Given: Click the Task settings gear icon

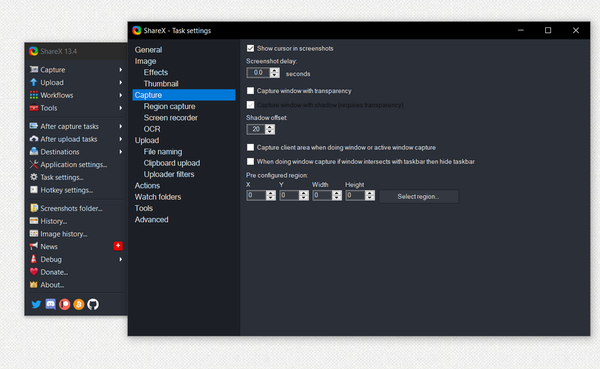Looking at the screenshot, I should pos(34,177).
